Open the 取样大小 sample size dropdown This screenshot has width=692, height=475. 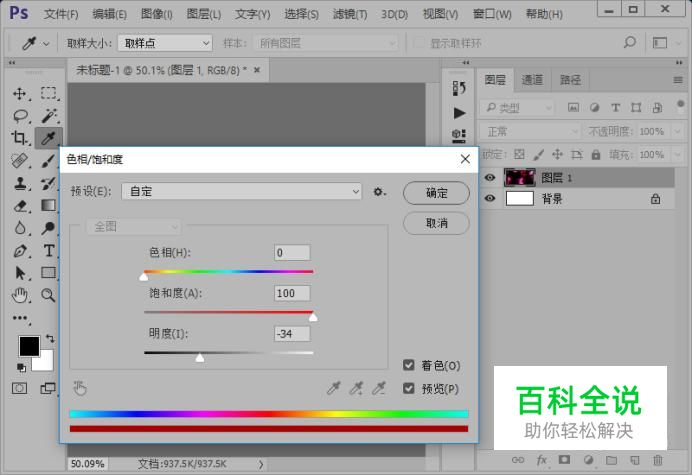click(x=165, y=43)
